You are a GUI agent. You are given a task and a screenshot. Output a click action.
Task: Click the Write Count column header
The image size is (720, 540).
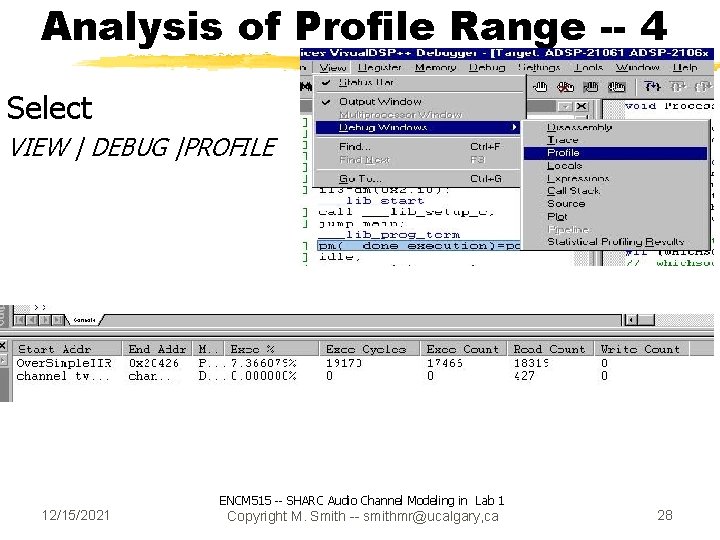[641, 349]
